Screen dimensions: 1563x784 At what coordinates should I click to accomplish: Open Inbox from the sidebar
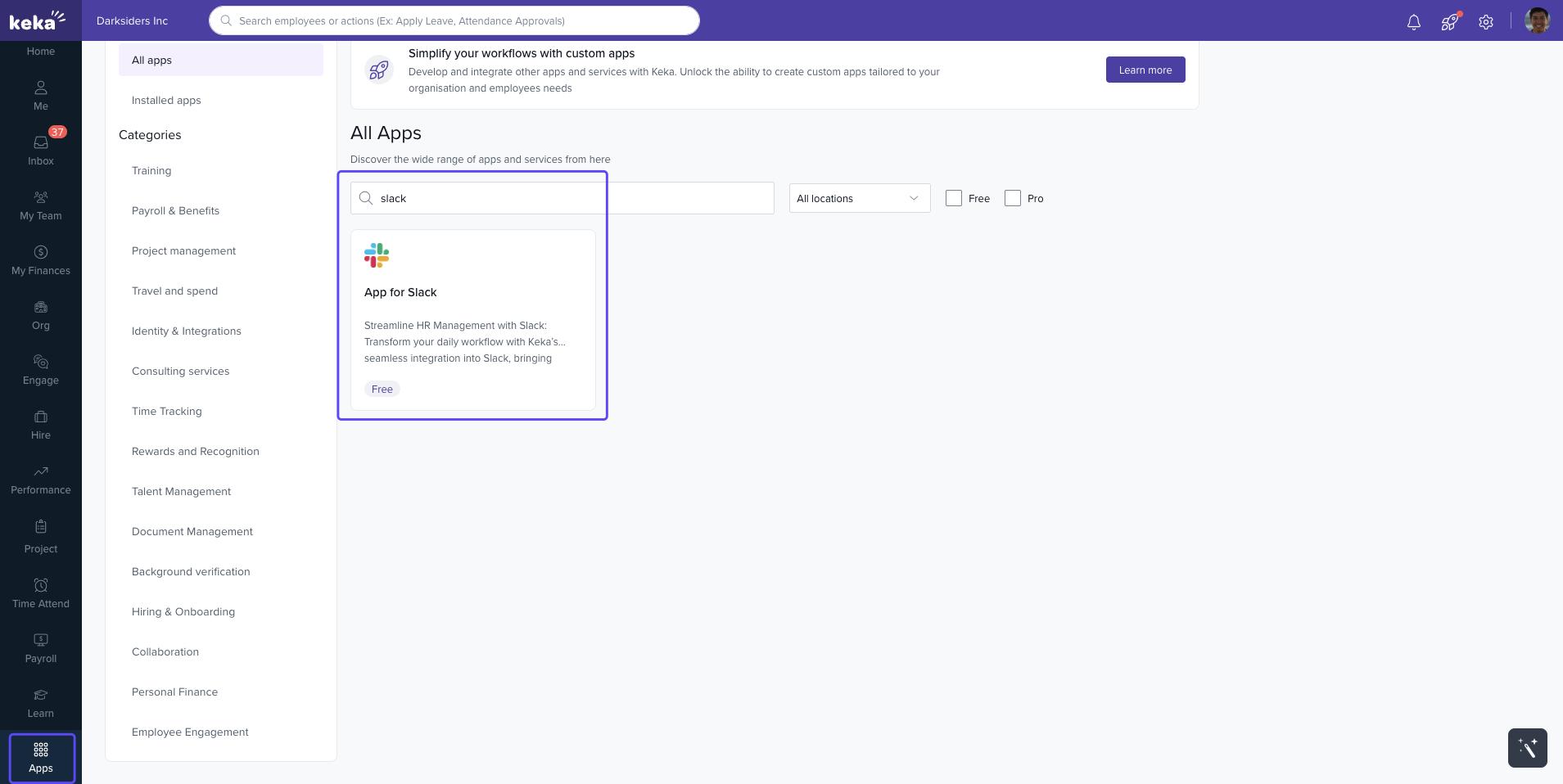41,149
